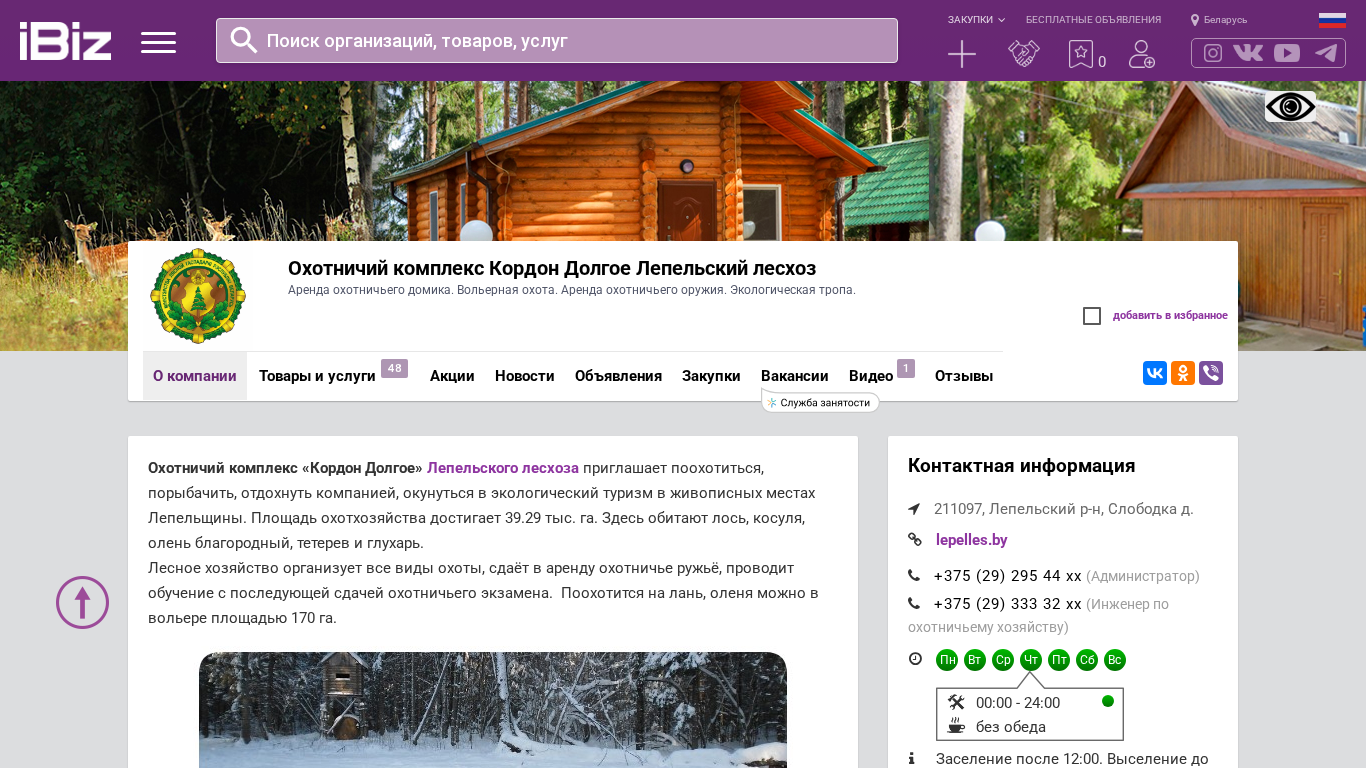Choose region Беларусь selector
1366x768 pixels.
coord(1219,20)
